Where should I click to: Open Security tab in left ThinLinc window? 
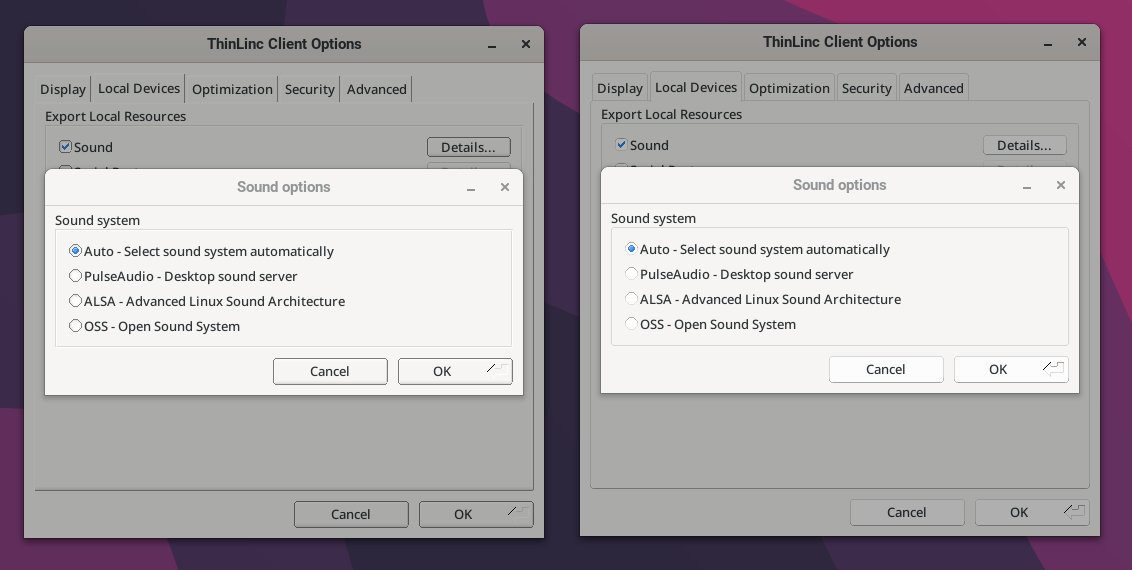tap(309, 89)
